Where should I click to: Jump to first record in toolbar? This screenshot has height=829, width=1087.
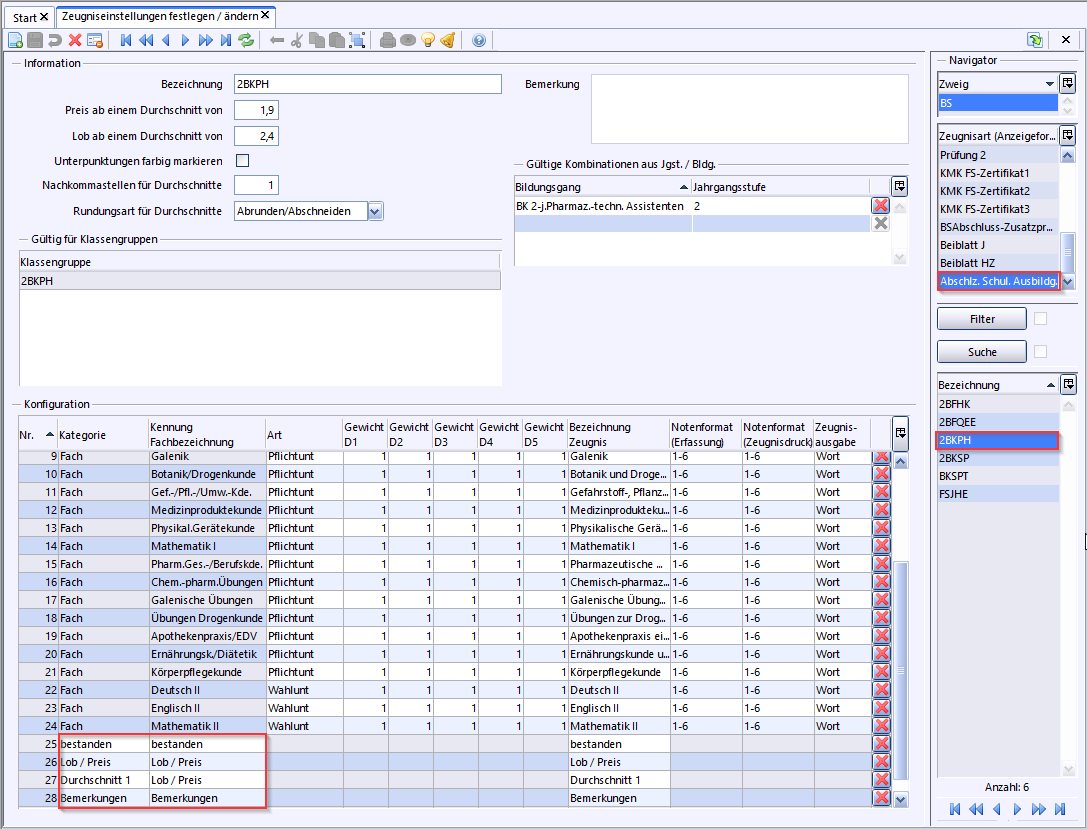click(126, 40)
